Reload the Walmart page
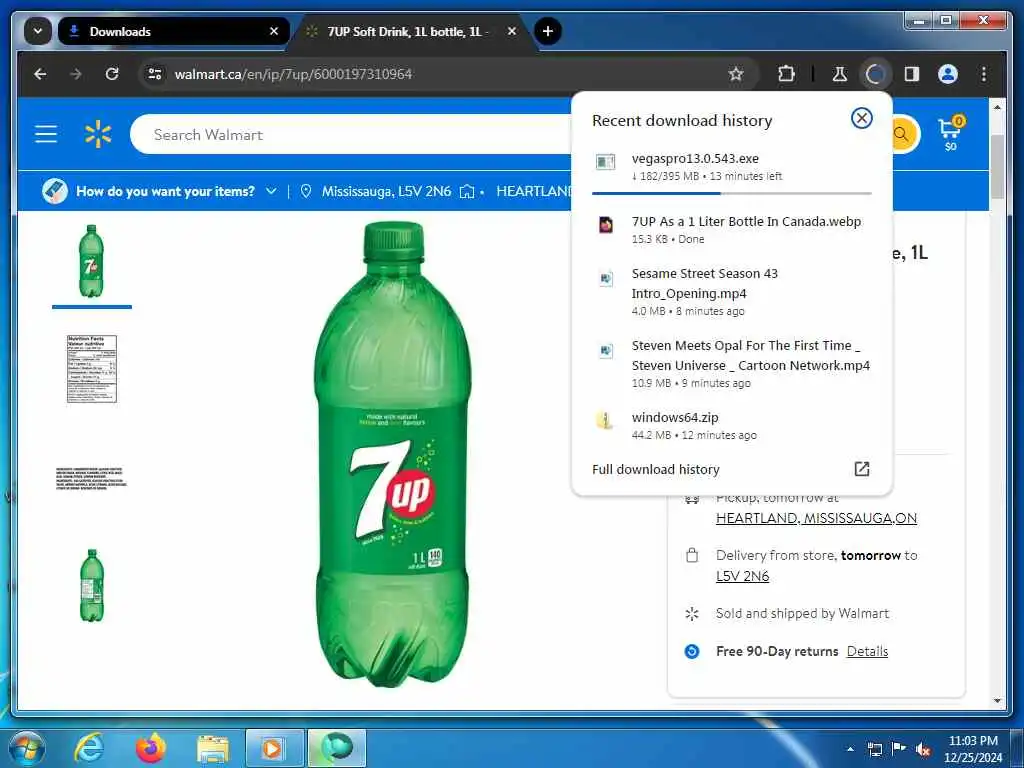The width and height of the screenshot is (1024, 768). (x=112, y=74)
